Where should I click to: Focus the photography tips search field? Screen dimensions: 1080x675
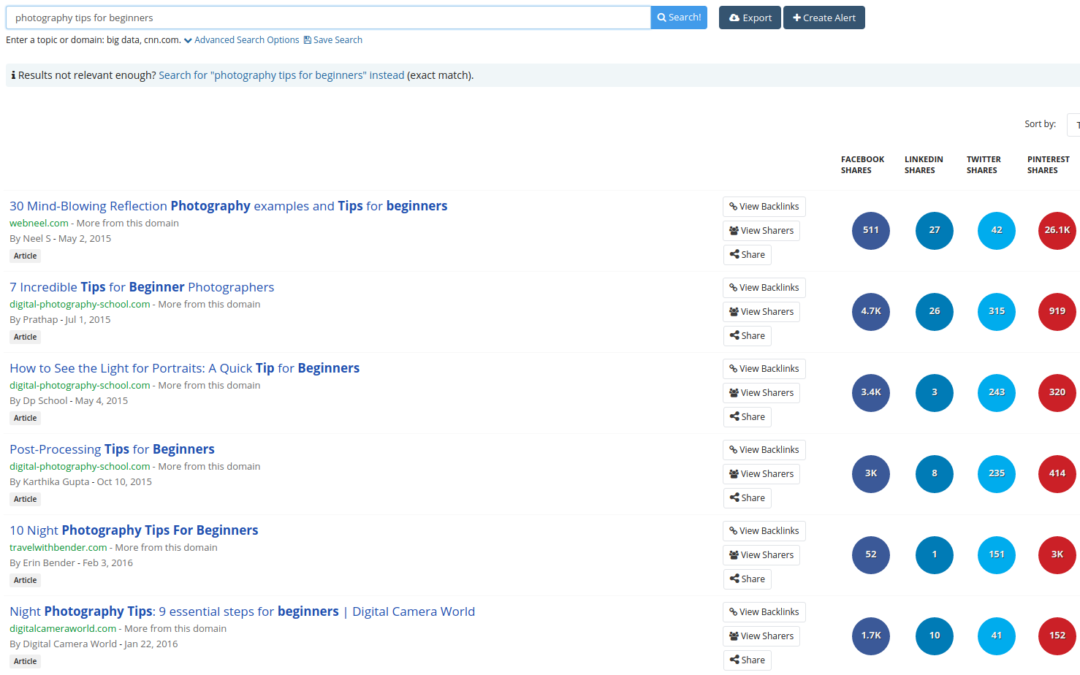[328, 18]
